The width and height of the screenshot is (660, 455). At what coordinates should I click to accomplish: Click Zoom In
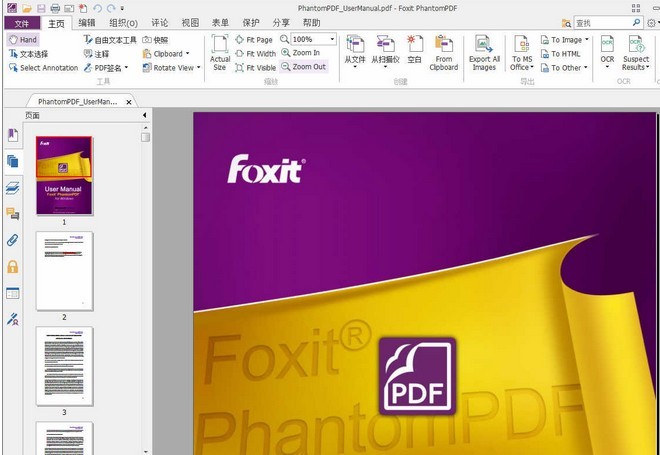tap(301, 53)
